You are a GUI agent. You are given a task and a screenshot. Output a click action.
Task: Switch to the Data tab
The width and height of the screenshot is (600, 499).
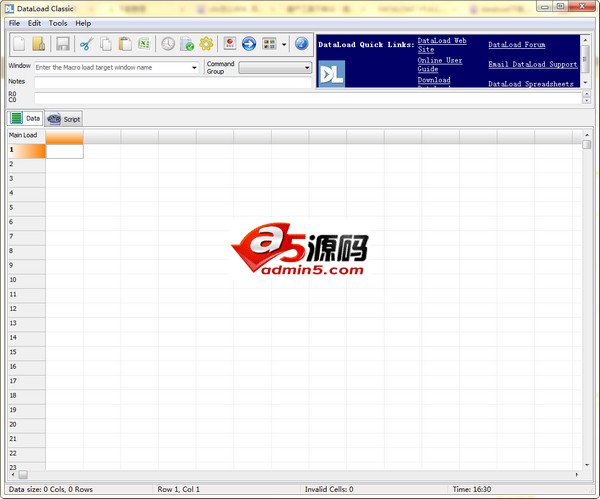[25, 118]
